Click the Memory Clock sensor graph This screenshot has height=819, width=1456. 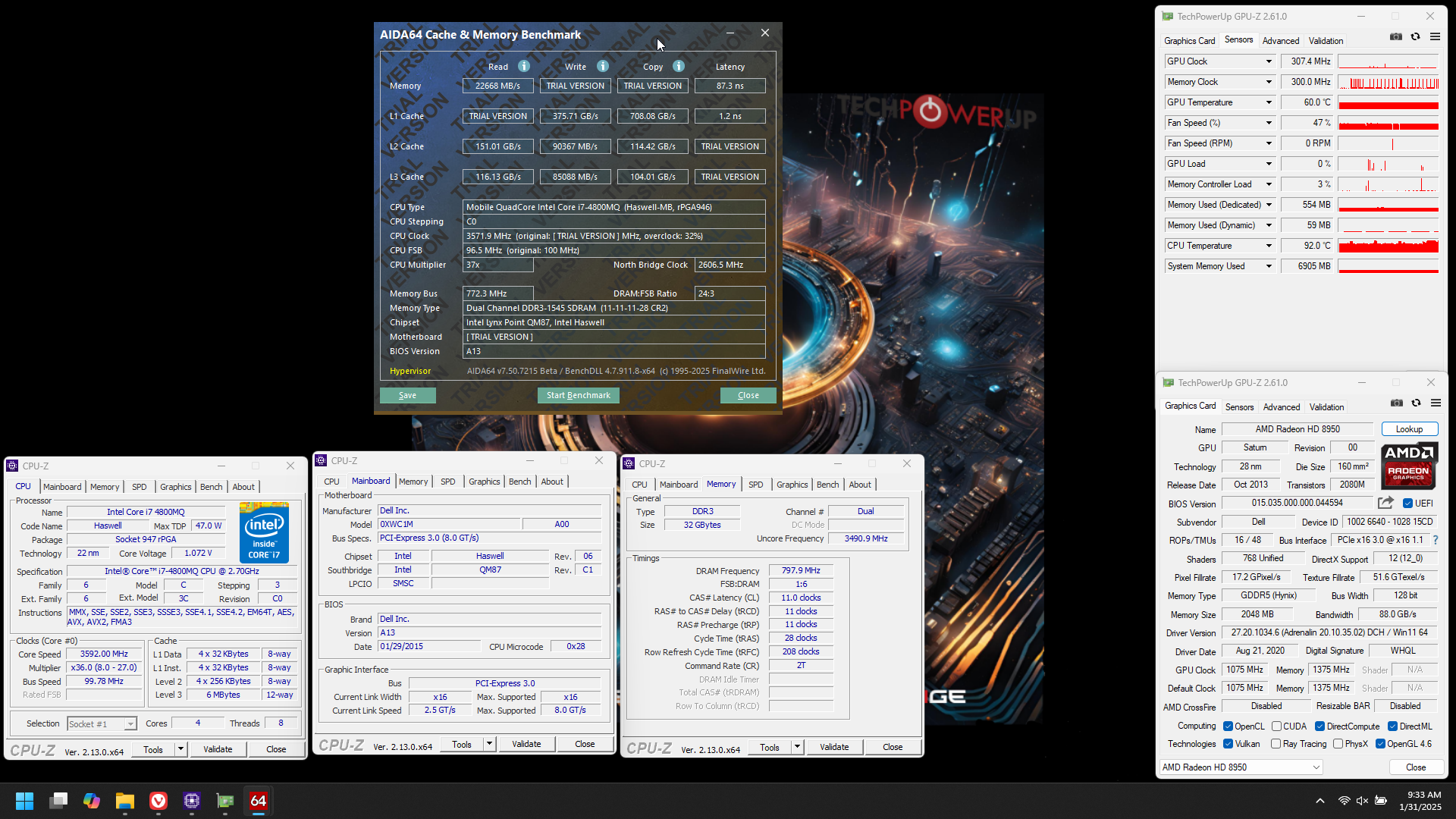pos(1389,82)
